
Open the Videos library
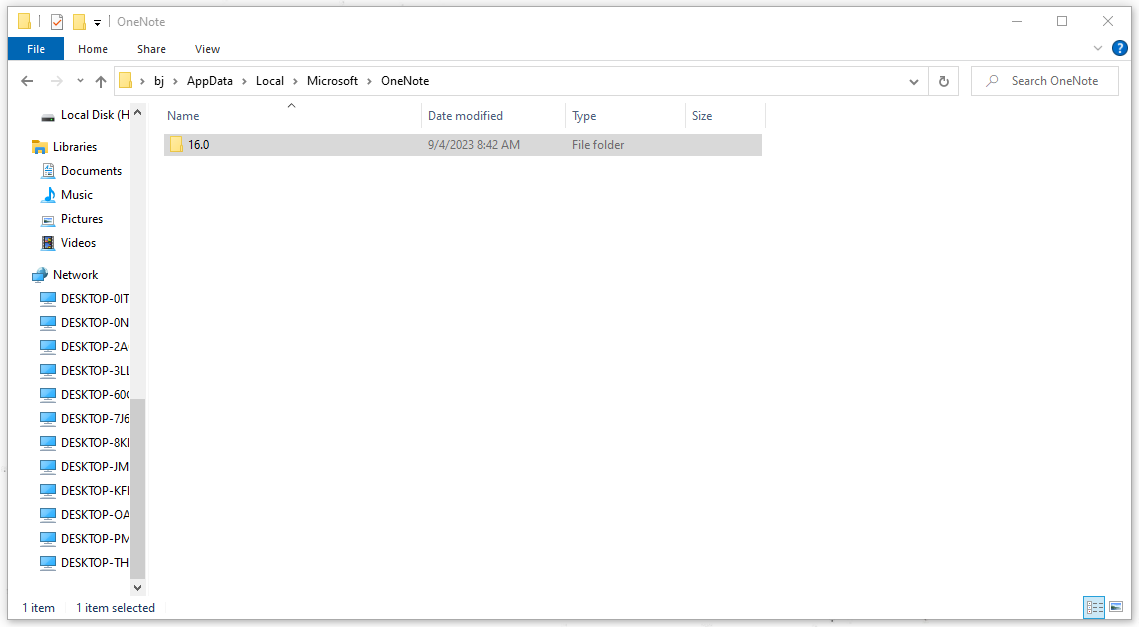point(78,243)
